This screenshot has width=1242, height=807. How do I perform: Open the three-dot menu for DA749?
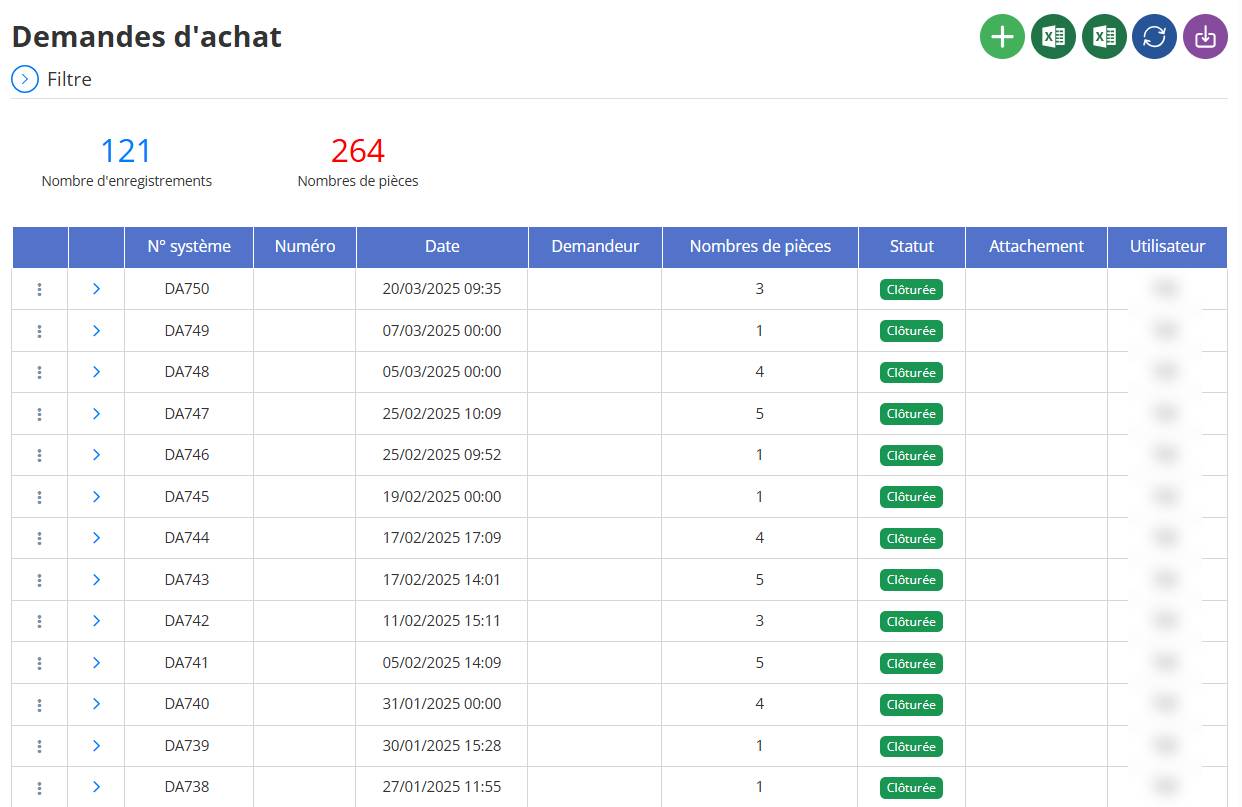39,331
